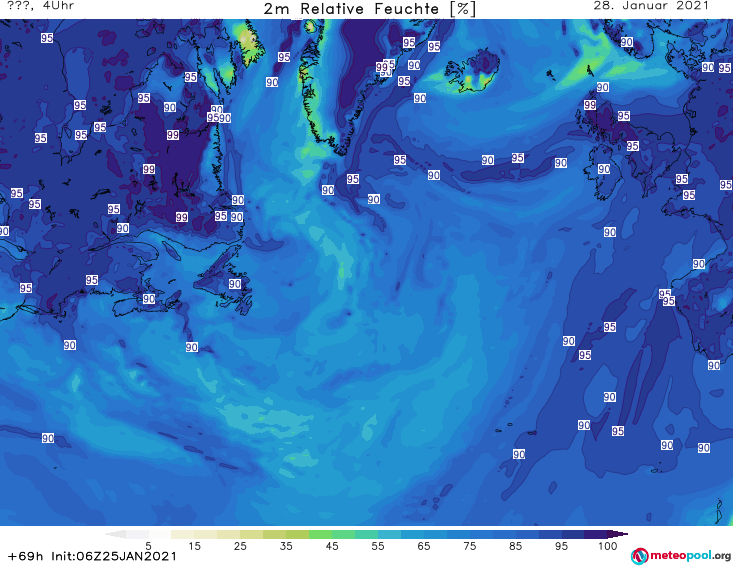The image size is (733, 566).
Task: Click legend value '45' on the colorbar
Action: point(331,546)
